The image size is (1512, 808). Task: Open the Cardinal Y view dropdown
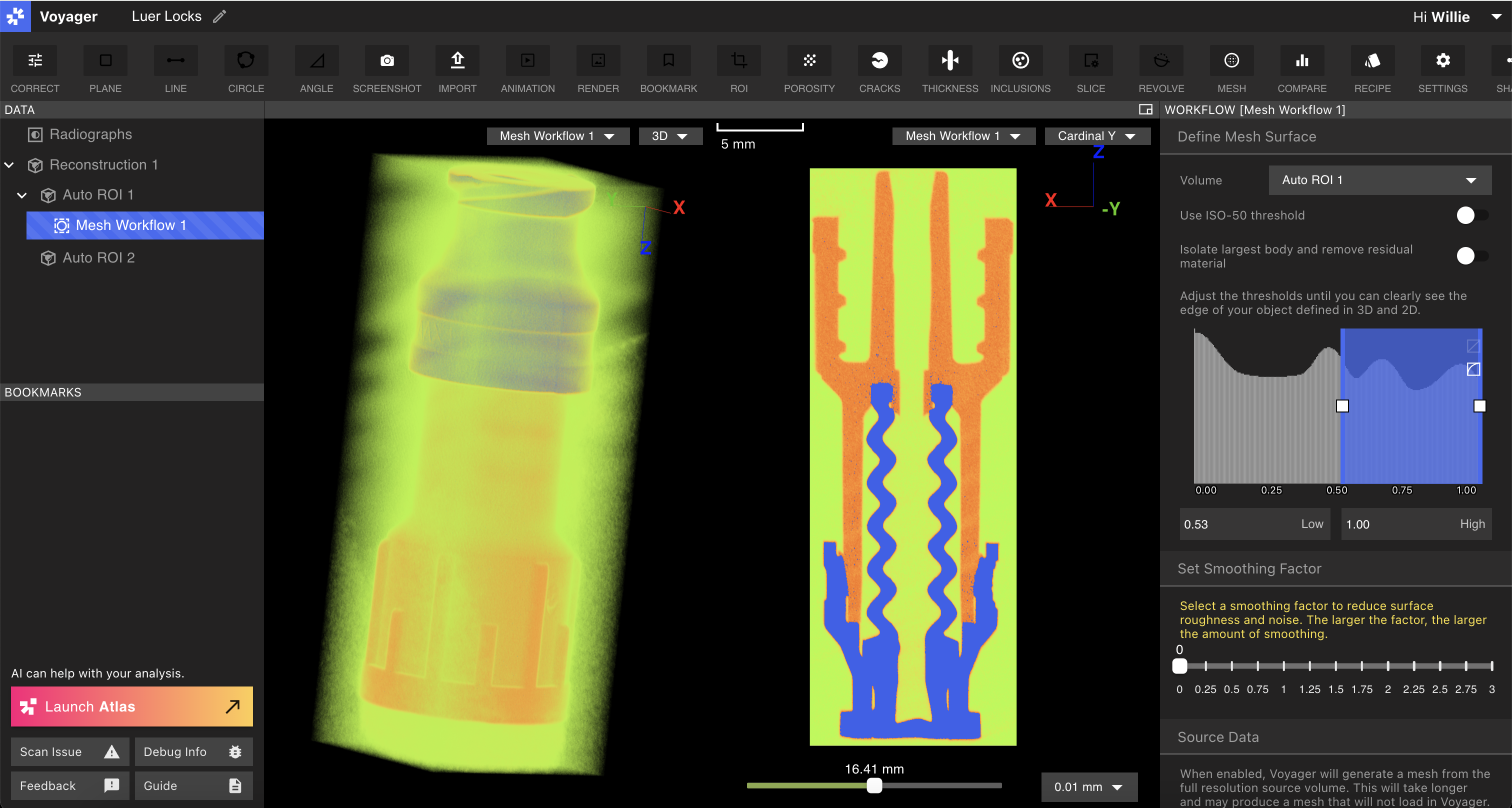[x=1096, y=136]
